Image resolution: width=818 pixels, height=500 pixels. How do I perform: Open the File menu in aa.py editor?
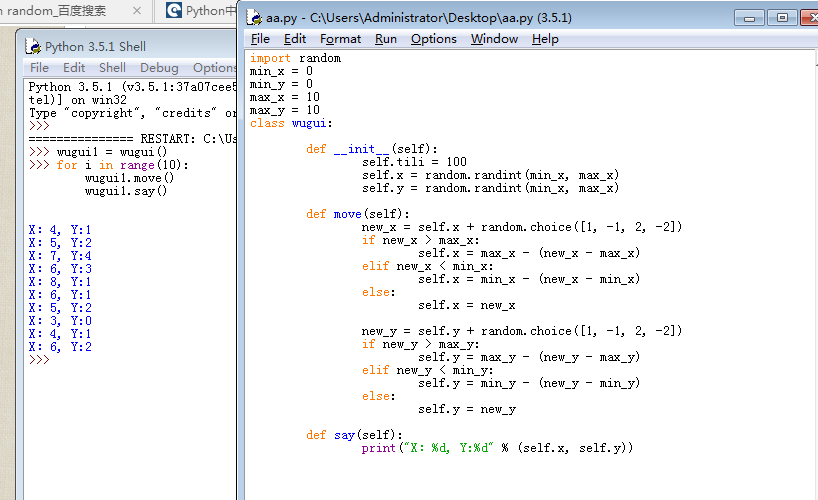(x=260, y=39)
